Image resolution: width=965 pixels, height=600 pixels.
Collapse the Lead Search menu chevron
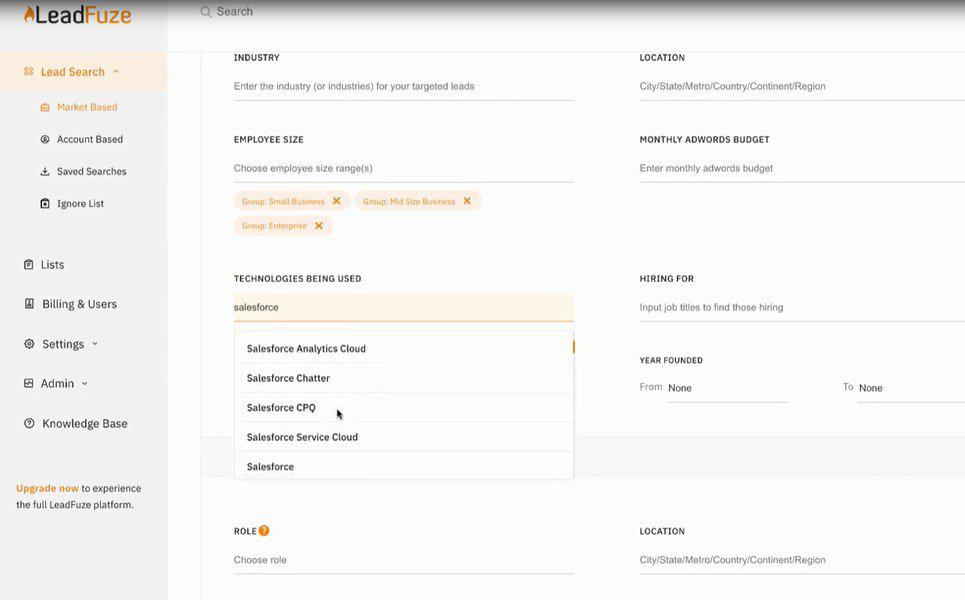pyautogui.click(x=116, y=71)
